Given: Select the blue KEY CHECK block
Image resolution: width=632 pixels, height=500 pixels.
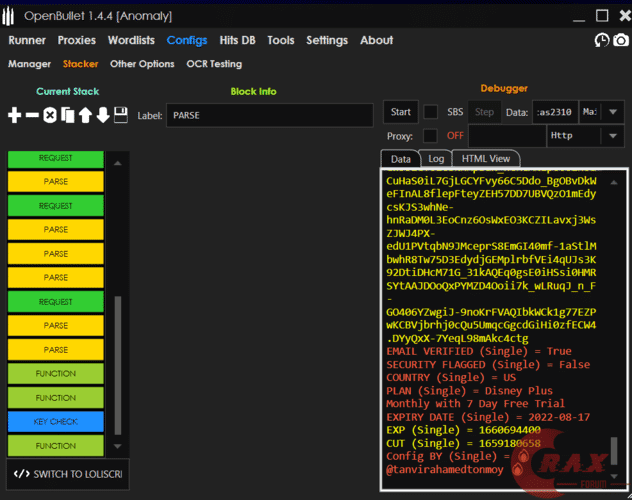Looking at the screenshot, I should pos(55,422).
